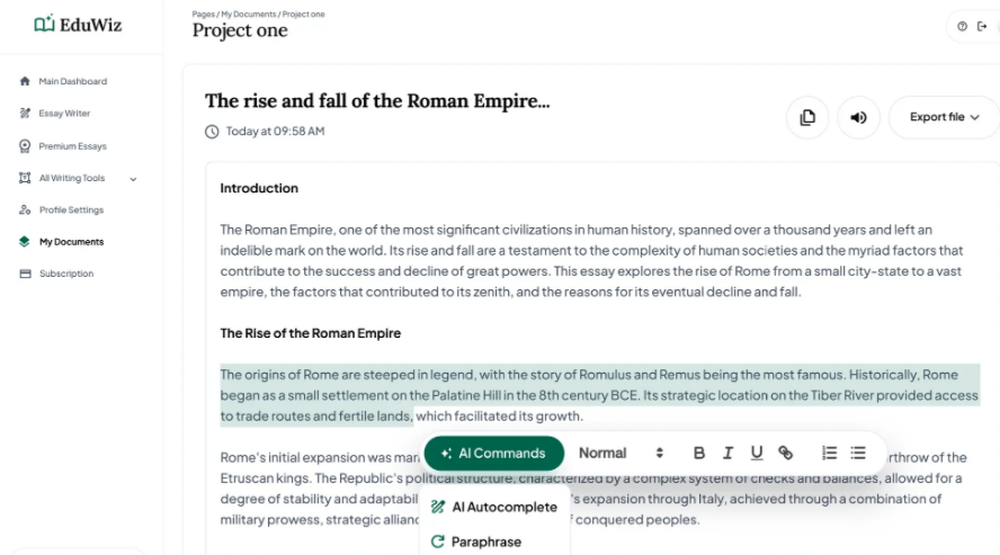This screenshot has height=555, width=1000.
Task: Click the EduWiz logo
Action: click(77, 24)
